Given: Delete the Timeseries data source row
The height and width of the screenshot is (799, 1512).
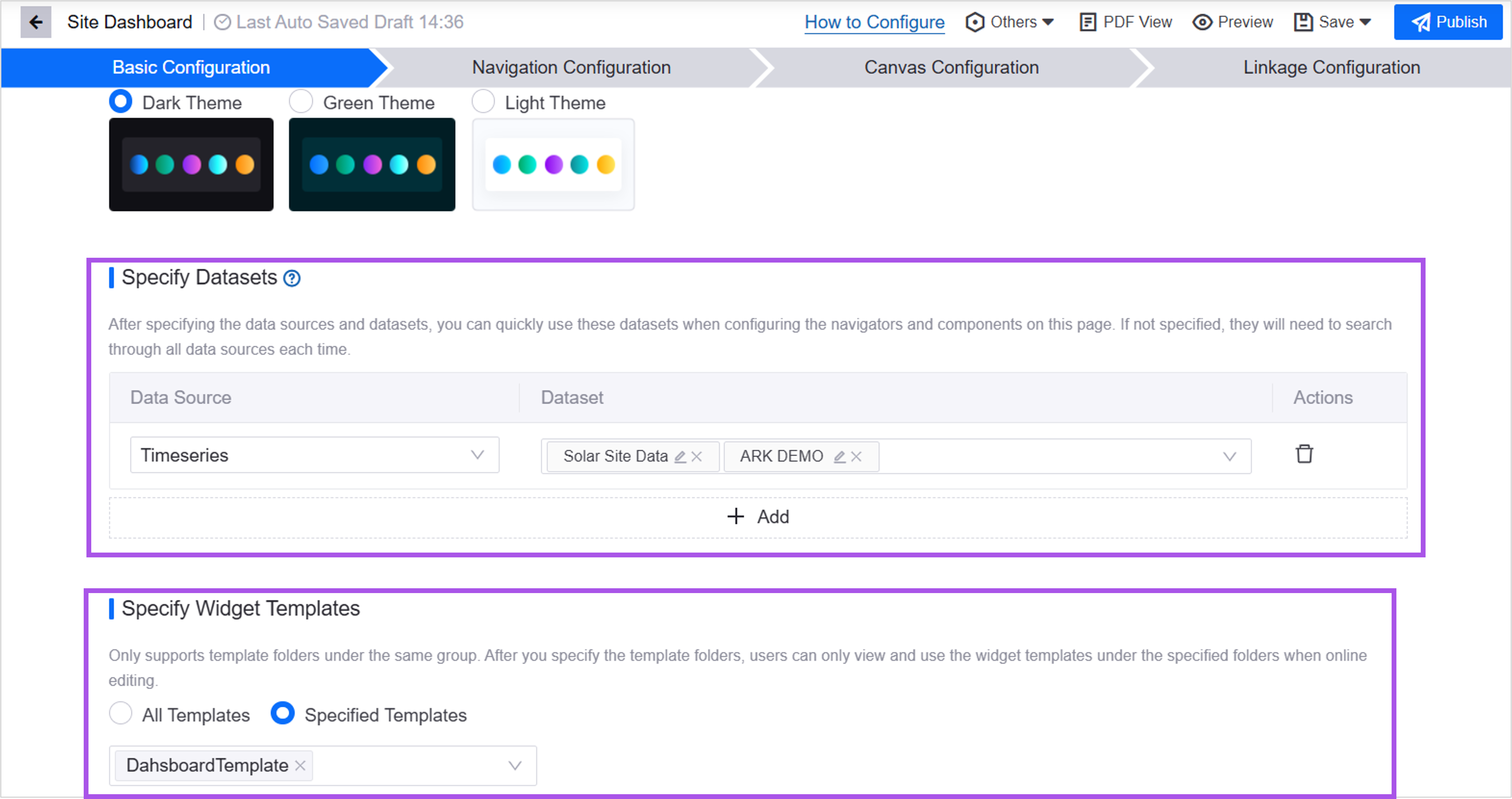Looking at the screenshot, I should click(1304, 454).
